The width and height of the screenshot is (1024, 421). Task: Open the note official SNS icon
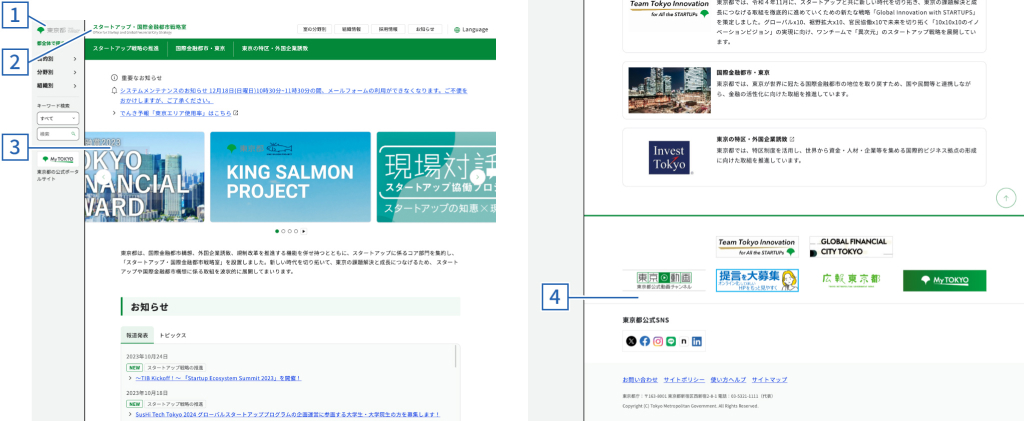pos(684,341)
